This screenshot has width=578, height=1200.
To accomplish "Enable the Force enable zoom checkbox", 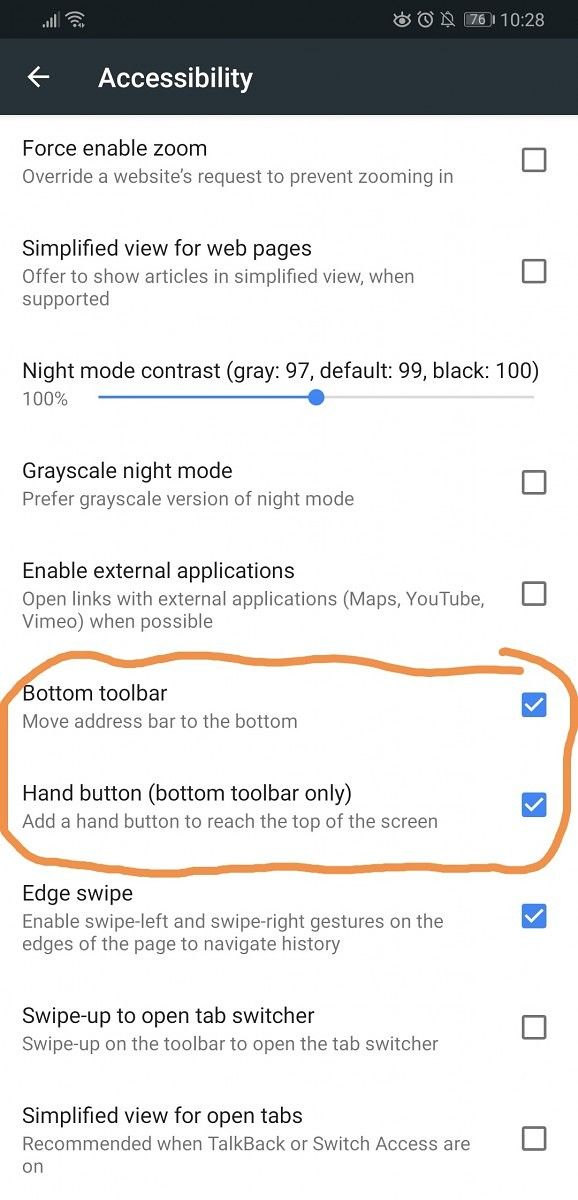I will 534,160.
